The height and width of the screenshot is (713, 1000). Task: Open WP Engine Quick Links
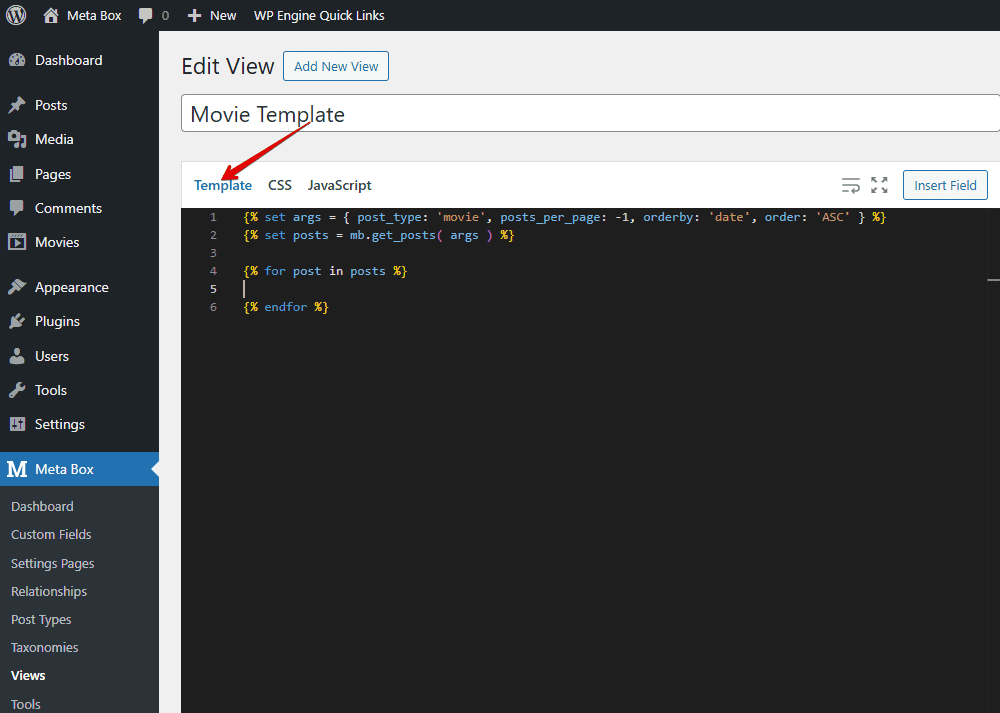click(318, 15)
